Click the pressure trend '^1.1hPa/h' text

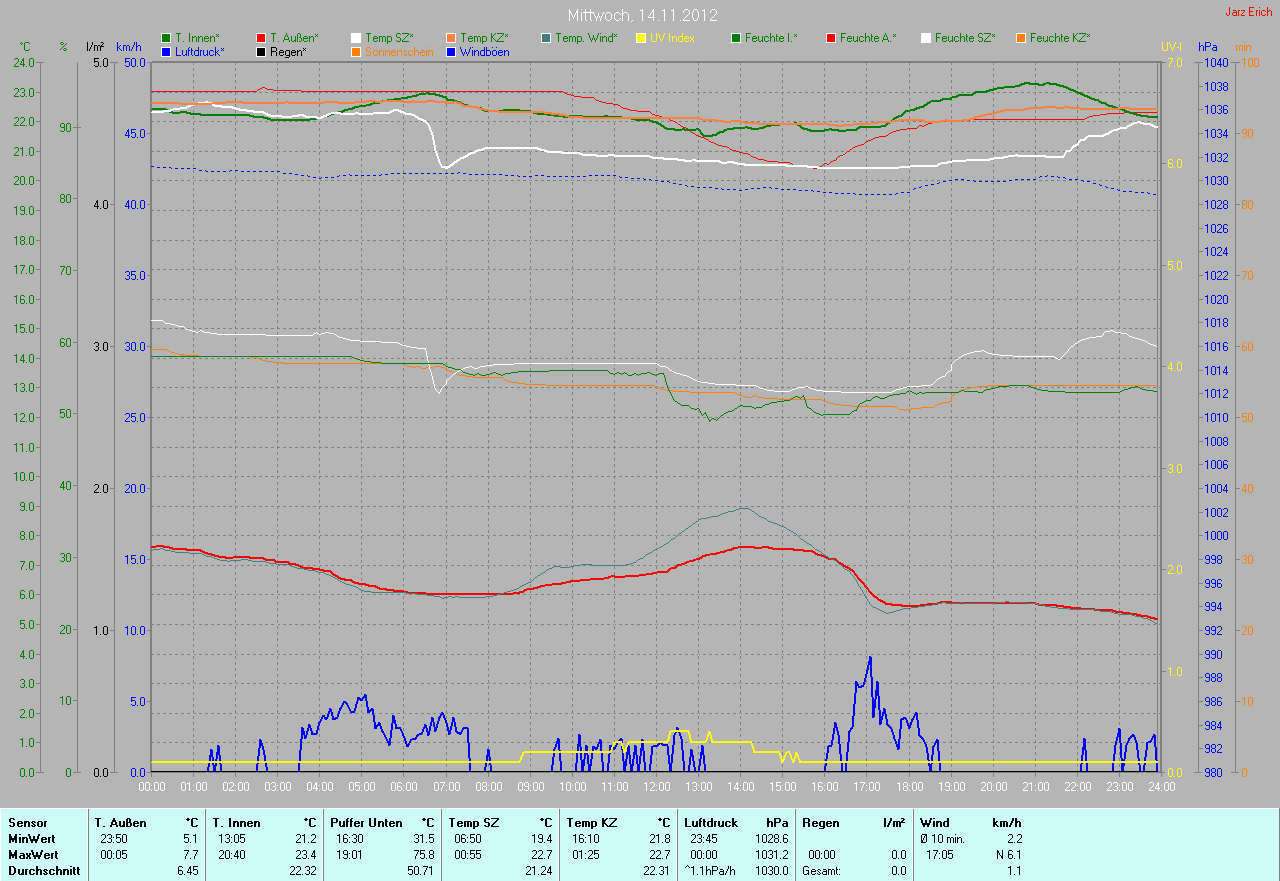click(711, 871)
